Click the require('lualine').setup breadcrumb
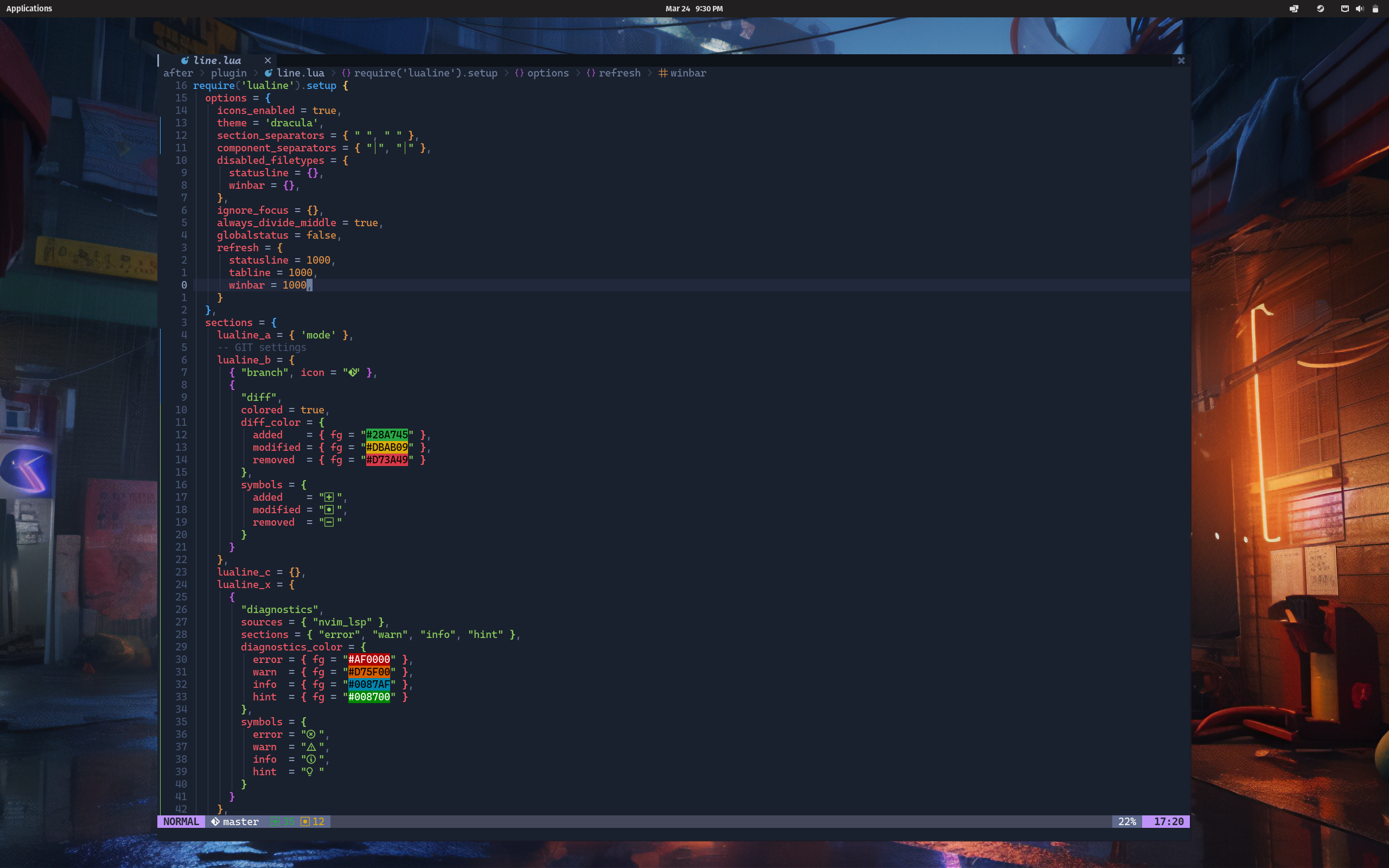The image size is (1389, 868). pos(425,73)
